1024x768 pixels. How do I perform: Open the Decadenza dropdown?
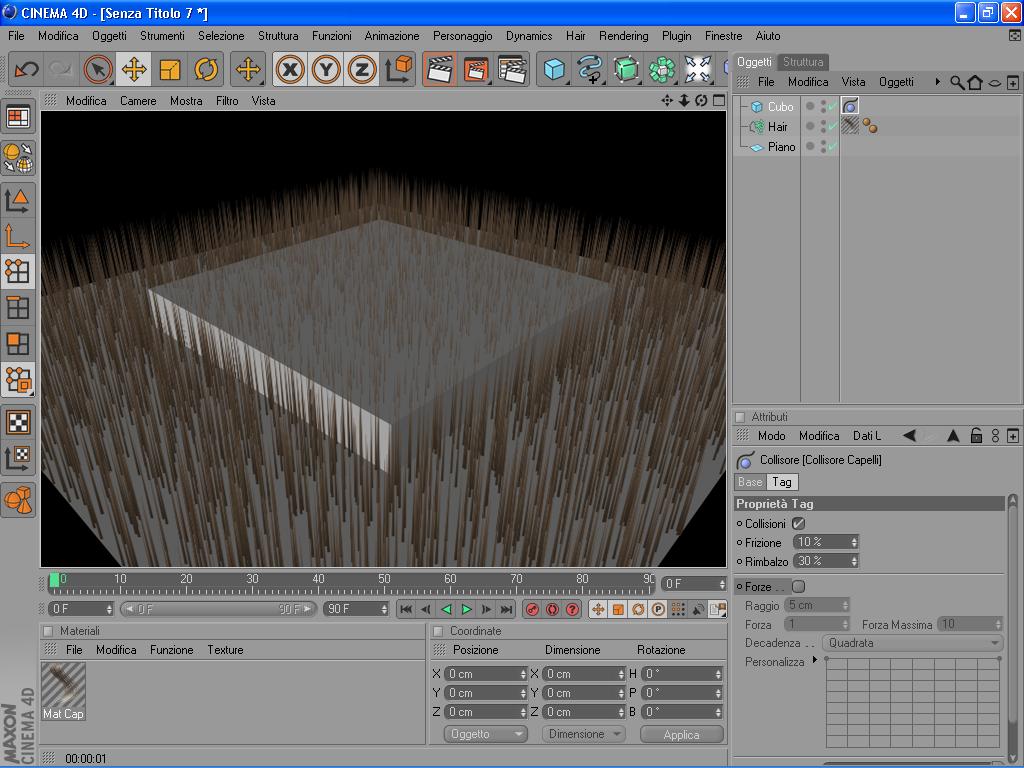coord(912,643)
